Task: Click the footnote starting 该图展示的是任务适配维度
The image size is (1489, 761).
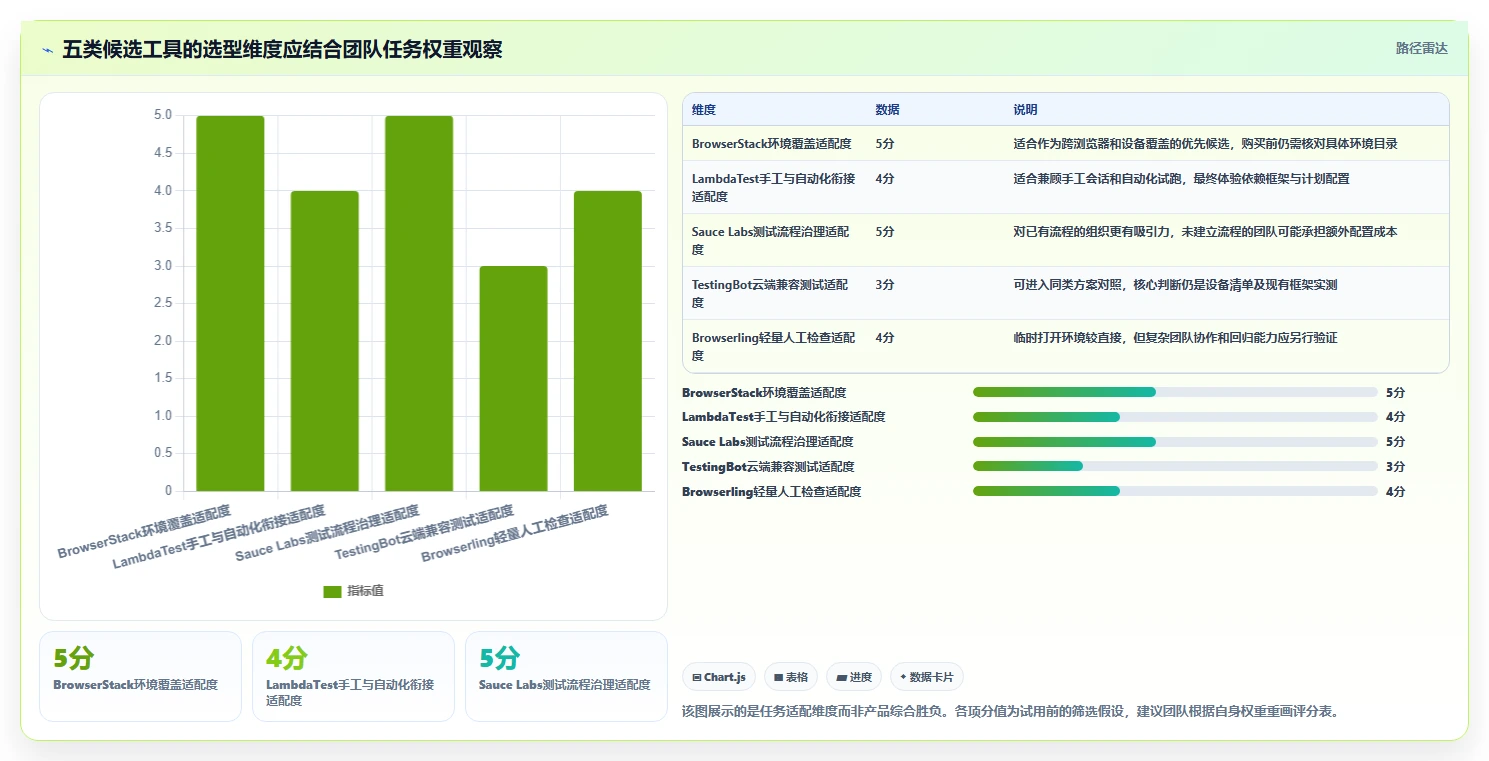Action: click(x=1010, y=712)
